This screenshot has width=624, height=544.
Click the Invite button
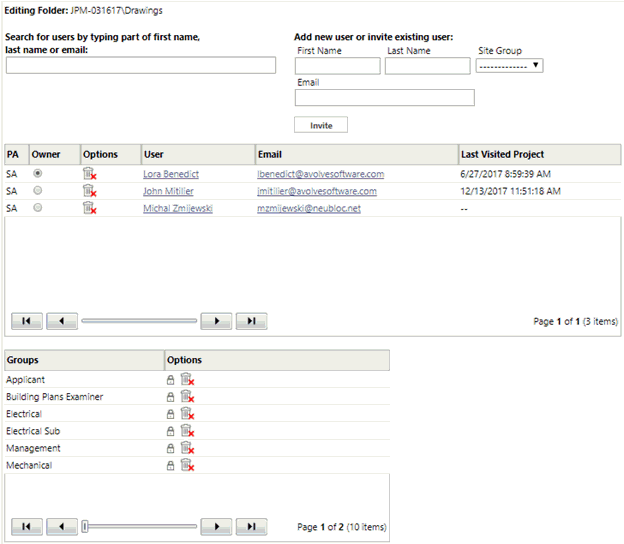321,125
